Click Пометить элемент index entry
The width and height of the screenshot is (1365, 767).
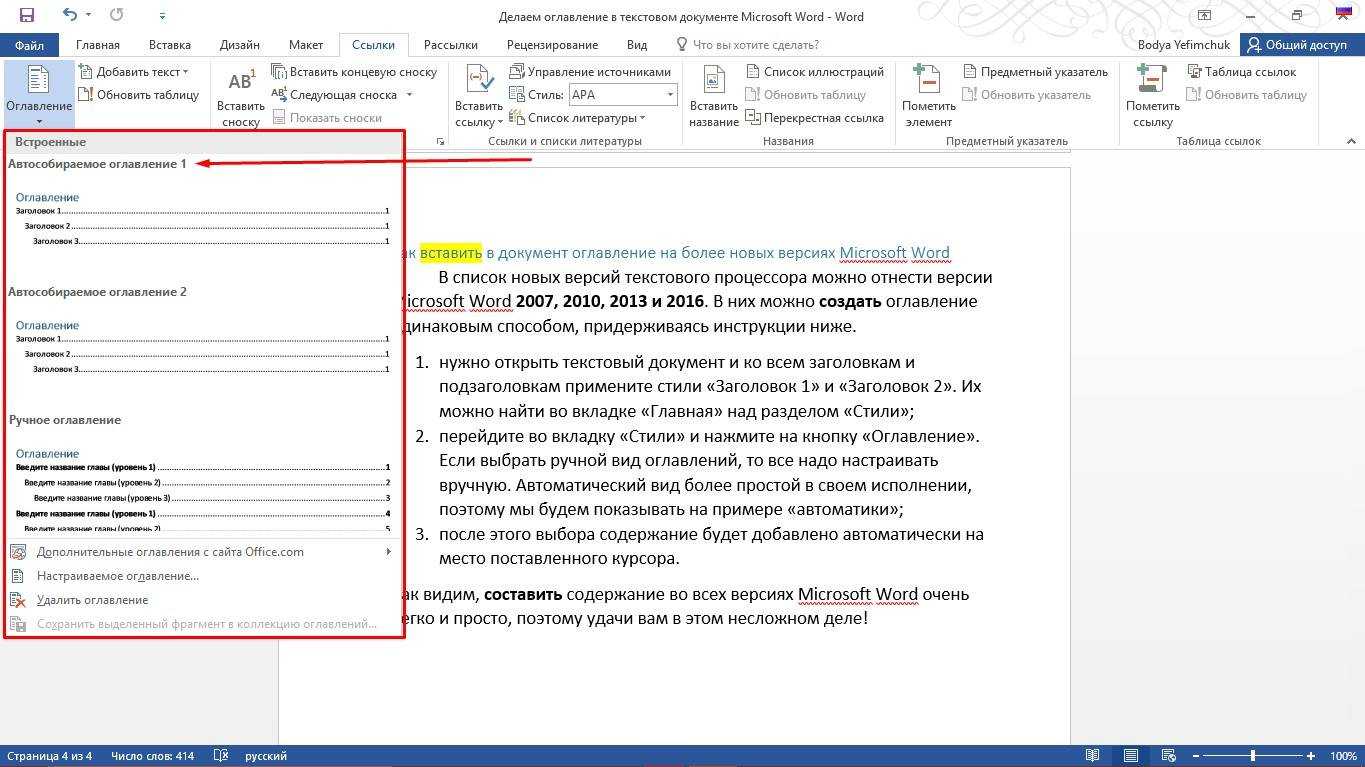coord(929,98)
